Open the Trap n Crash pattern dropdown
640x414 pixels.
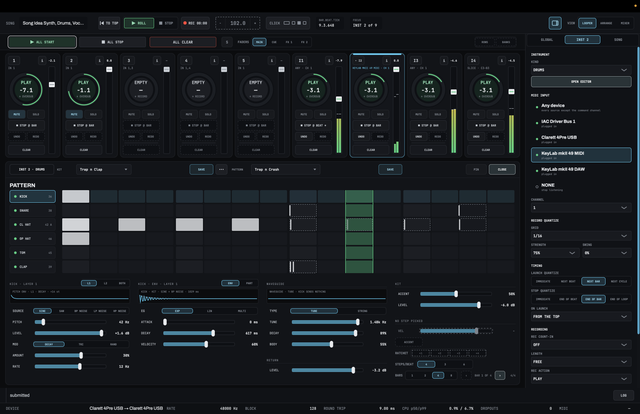pos(285,169)
